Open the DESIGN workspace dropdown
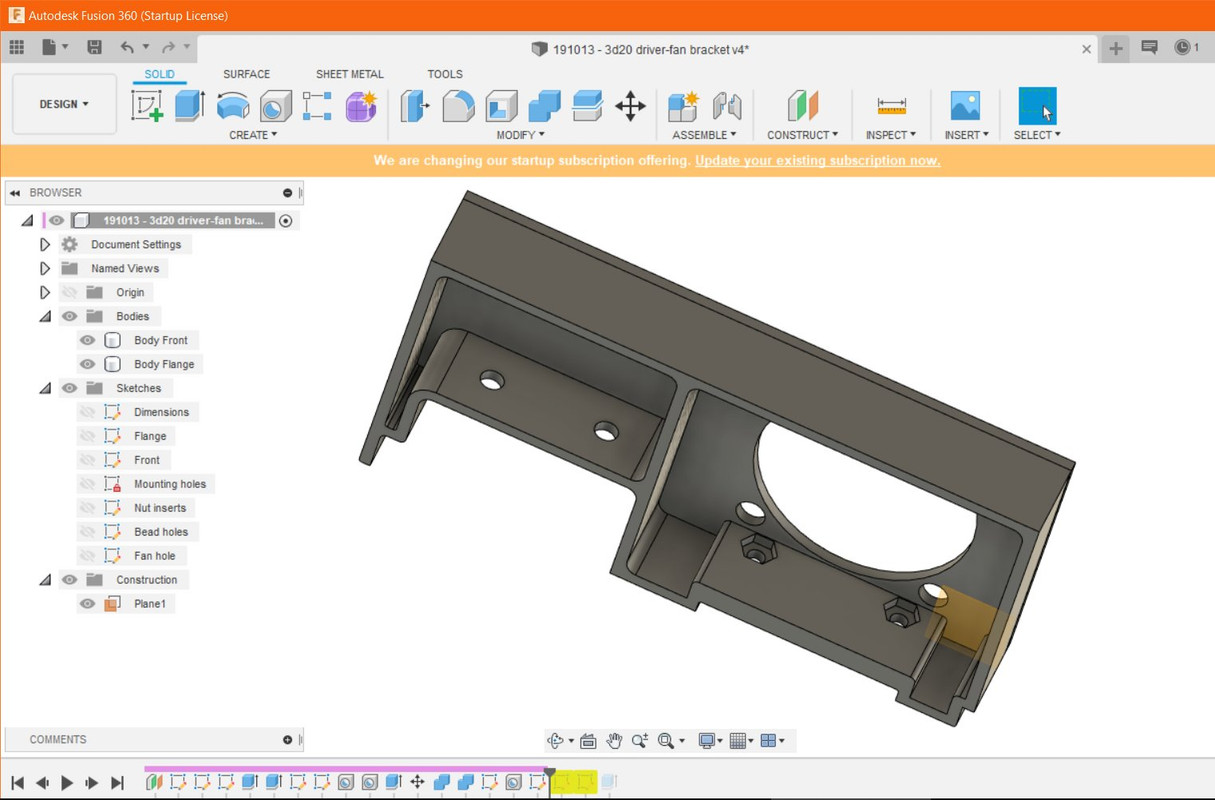This screenshot has height=800, width=1215. (64, 104)
